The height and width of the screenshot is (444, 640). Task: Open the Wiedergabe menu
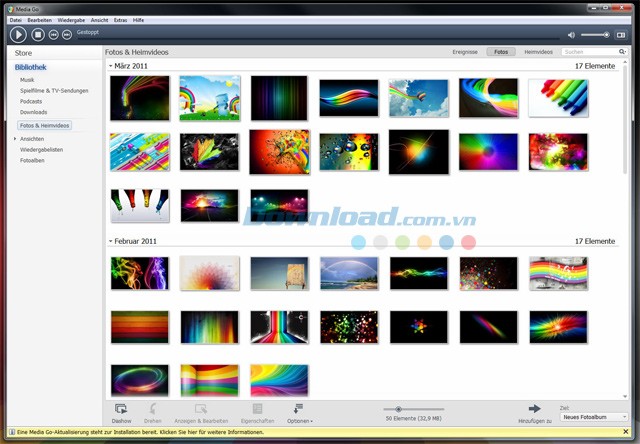pos(78,18)
